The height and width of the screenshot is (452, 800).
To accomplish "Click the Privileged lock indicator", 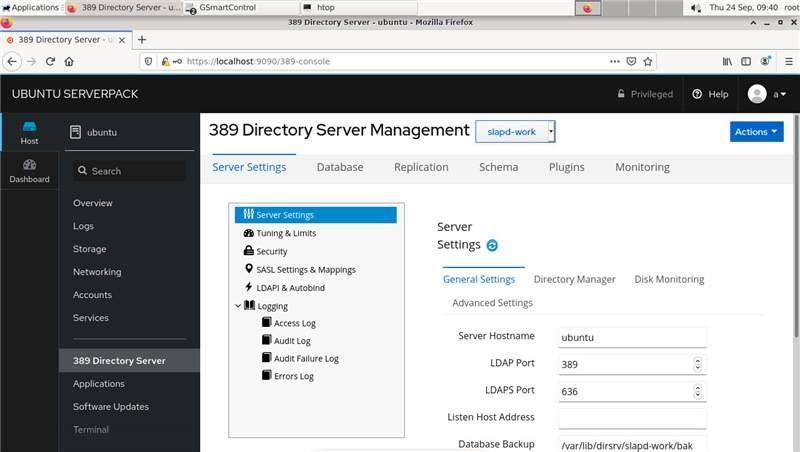I will (645, 94).
